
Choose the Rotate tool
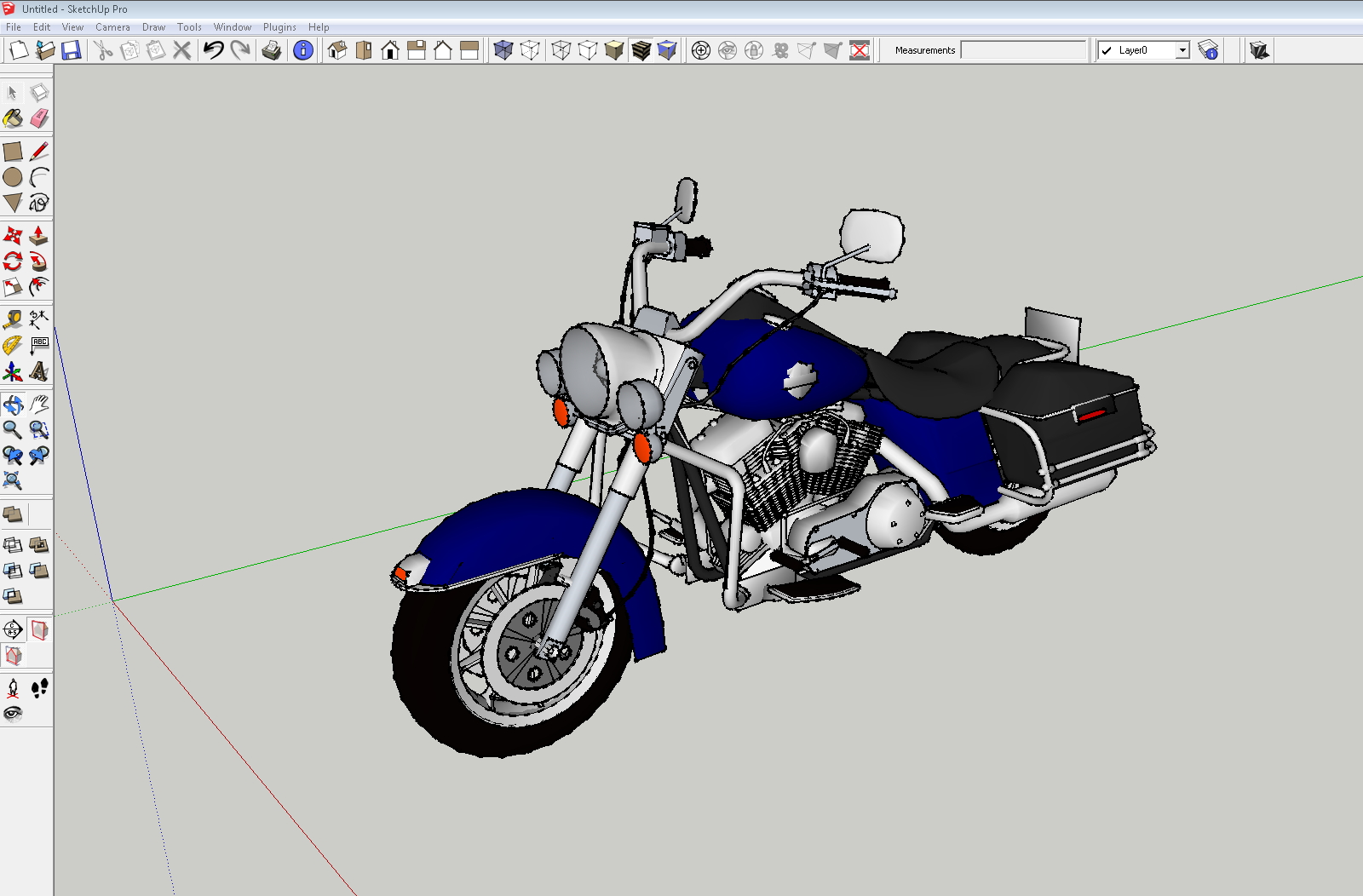[x=13, y=261]
